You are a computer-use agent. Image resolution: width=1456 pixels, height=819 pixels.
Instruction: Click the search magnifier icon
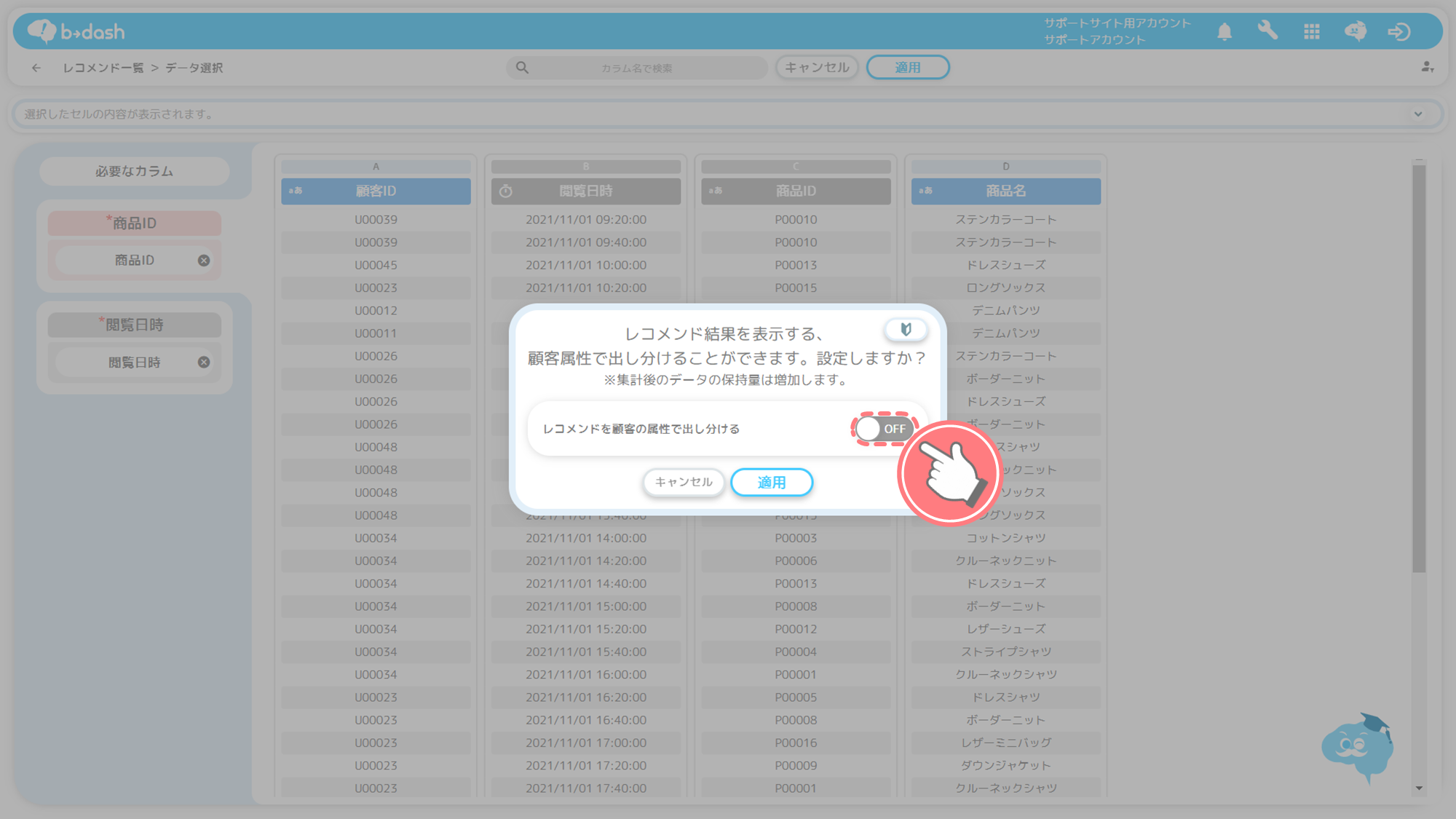coord(522,68)
